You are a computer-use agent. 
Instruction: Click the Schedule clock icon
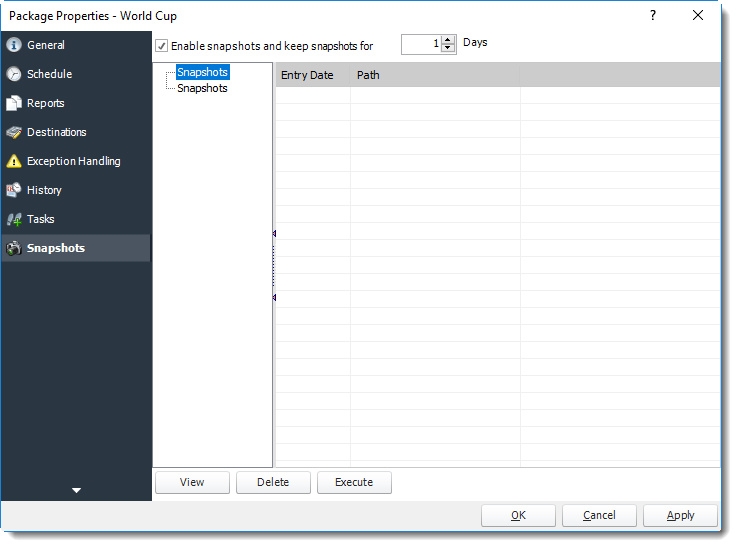[x=14, y=74]
